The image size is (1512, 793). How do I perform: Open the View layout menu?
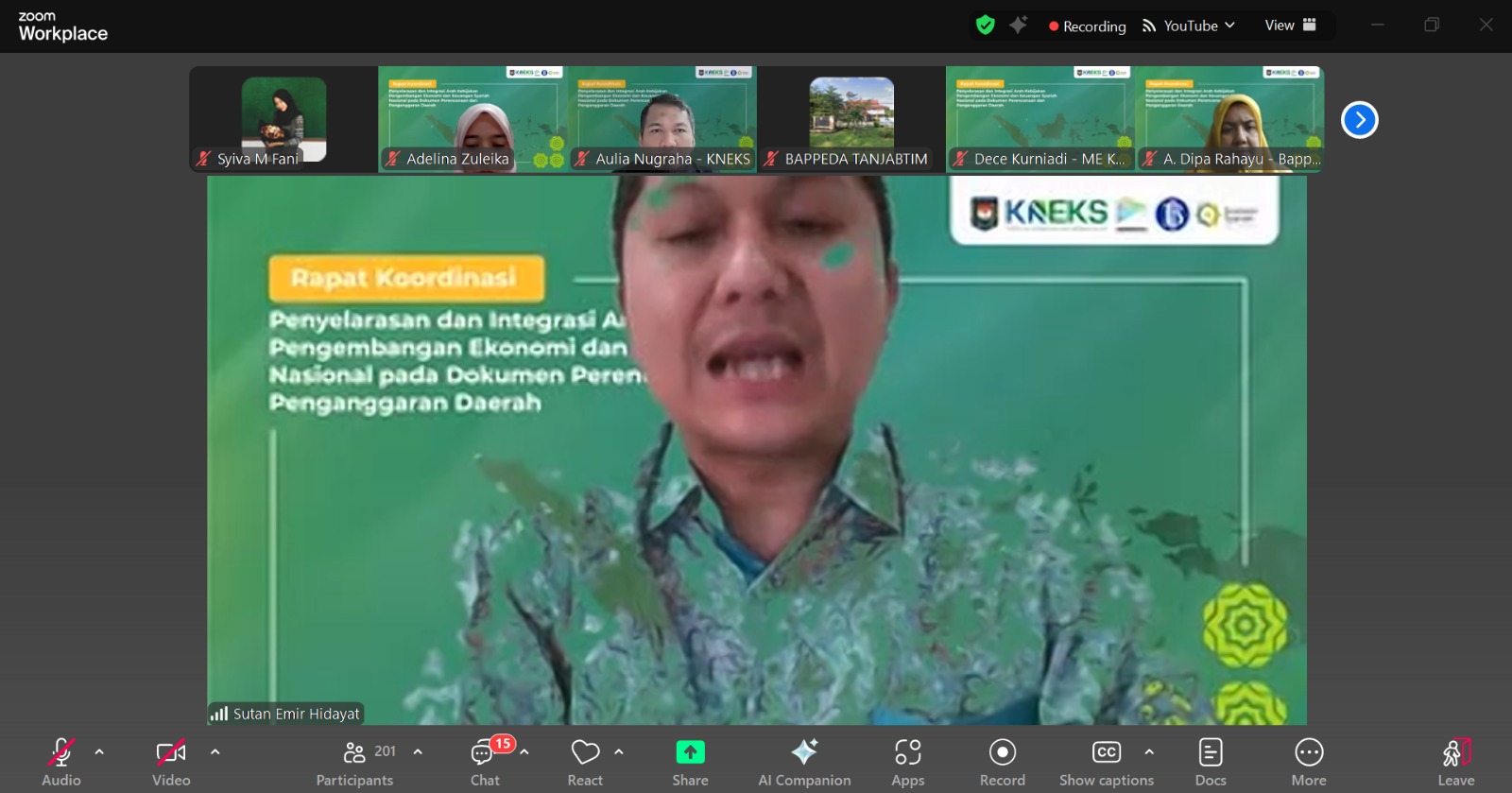[x=1290, y=26]
